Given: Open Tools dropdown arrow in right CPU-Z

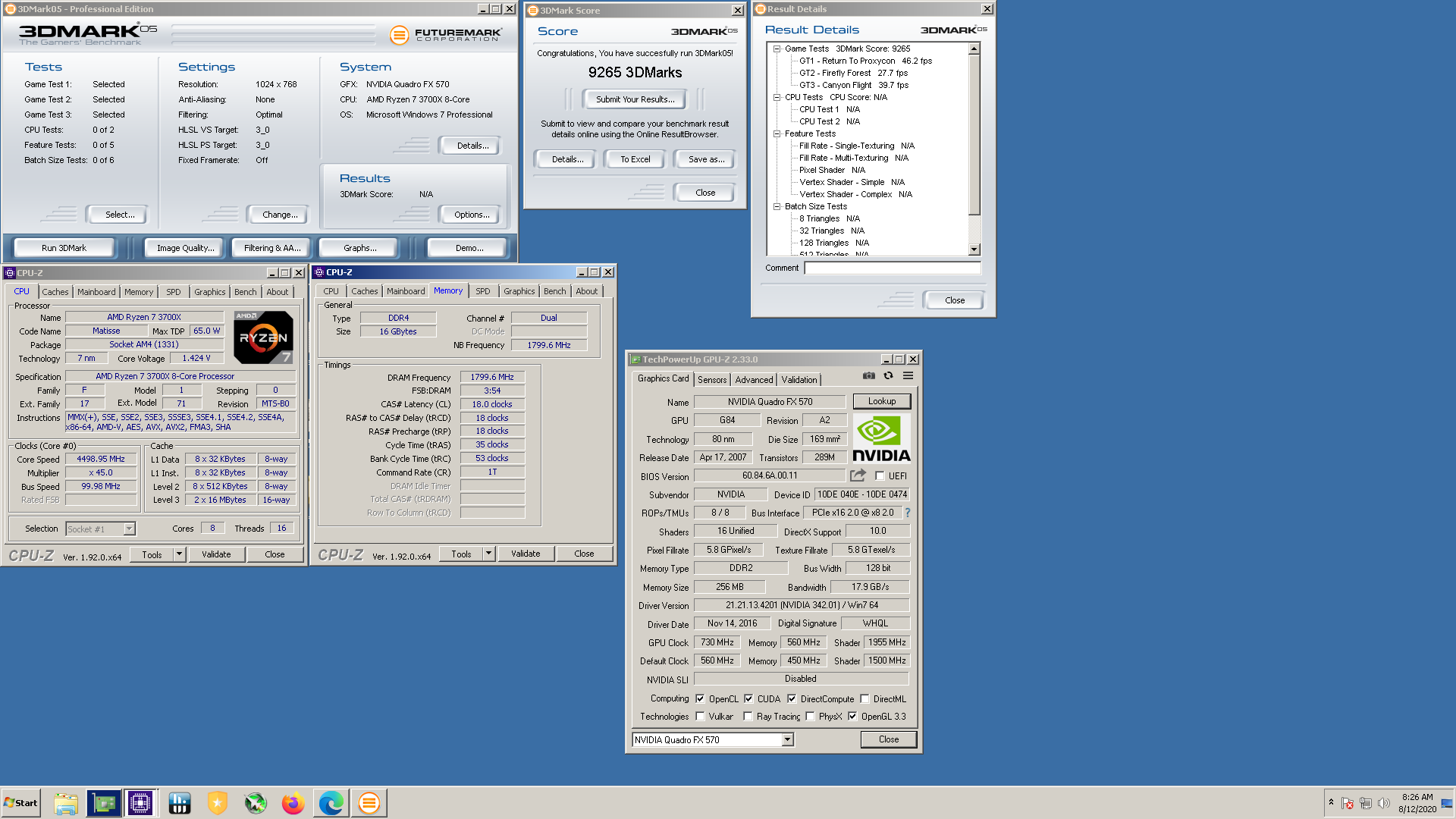Looking at the screenshot, I should [489, 554].
